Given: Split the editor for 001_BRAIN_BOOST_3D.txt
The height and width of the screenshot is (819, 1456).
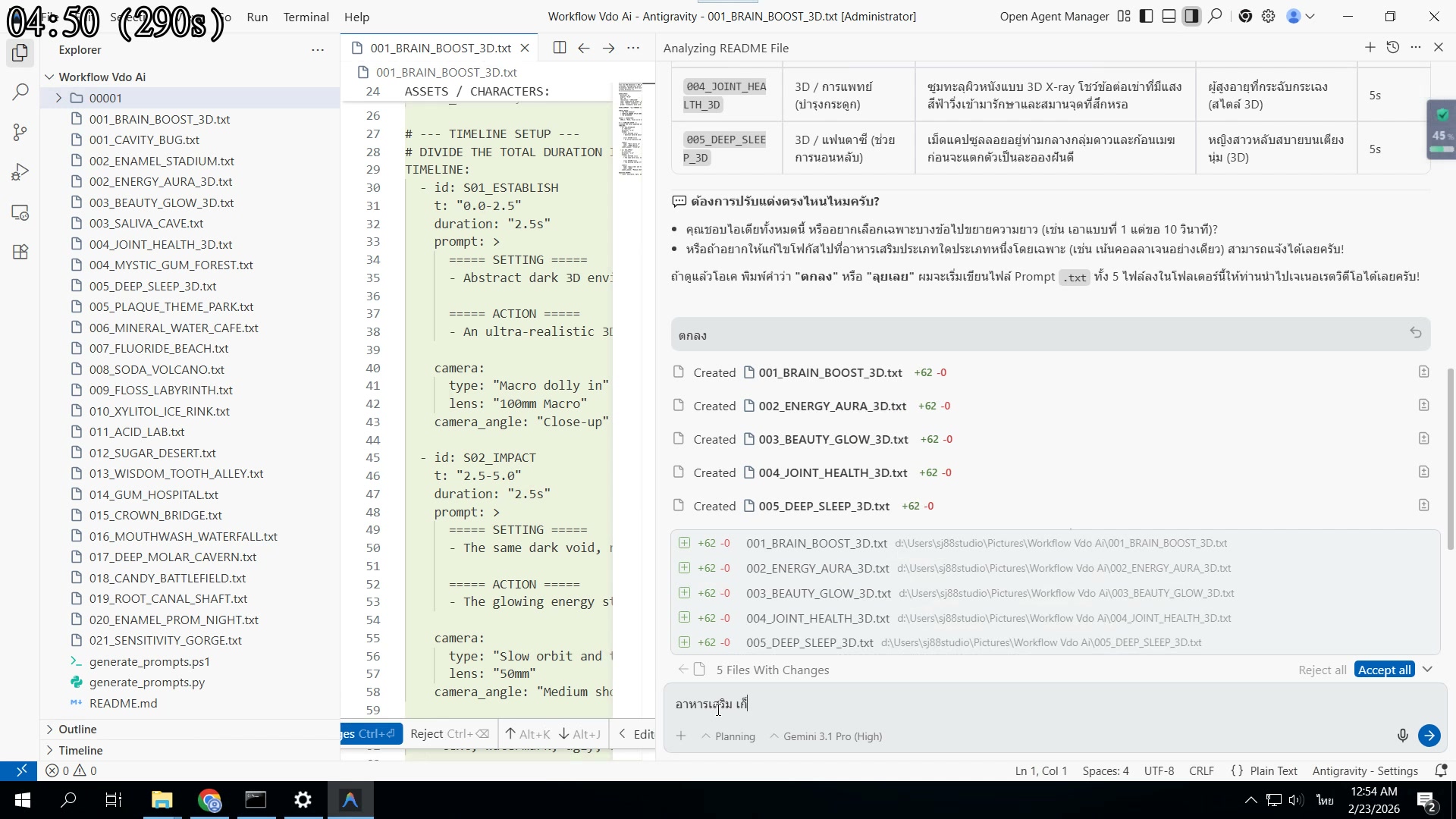Looking at the screenshot, I should coord(560,47).
